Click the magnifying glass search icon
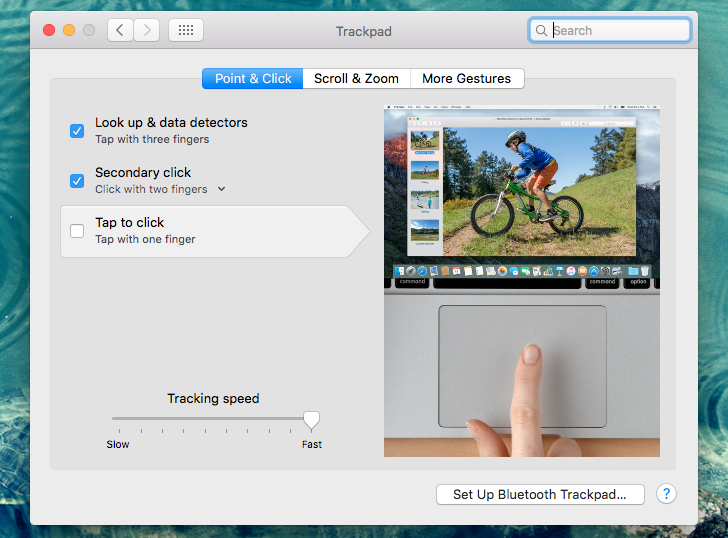Image resolution: width=728 pixels, height=538 pixels. click(x=541, y=31)
